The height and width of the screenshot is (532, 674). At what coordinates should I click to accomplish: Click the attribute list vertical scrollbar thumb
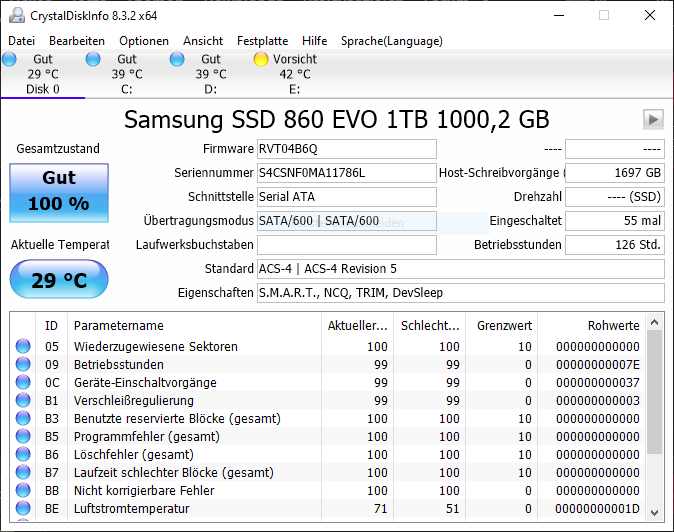coord(655,392)
